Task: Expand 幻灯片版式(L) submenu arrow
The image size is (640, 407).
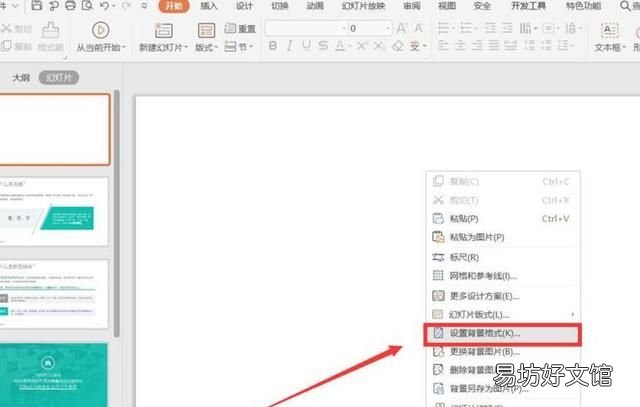Action: tap(573, 314)
